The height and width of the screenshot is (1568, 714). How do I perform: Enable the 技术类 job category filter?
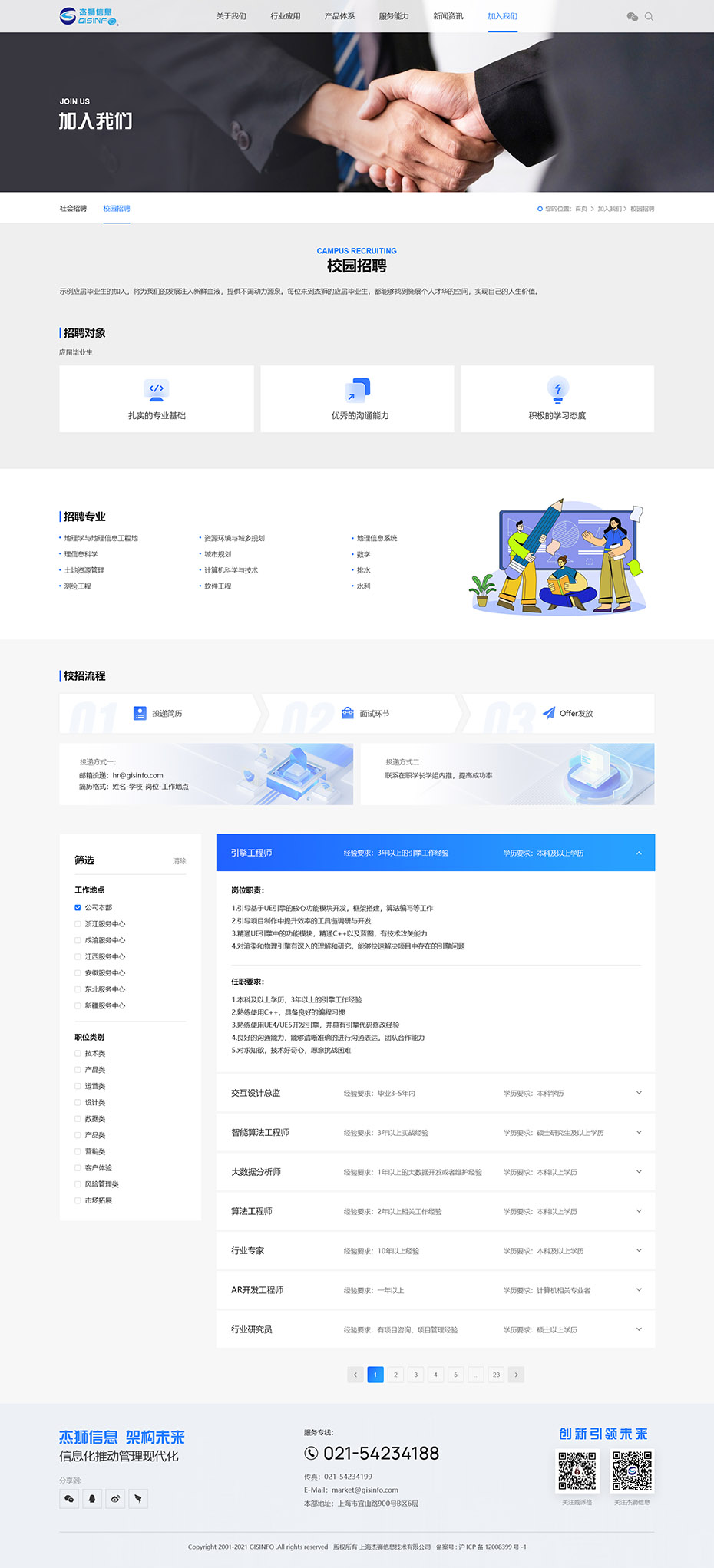pos(78,1054)
